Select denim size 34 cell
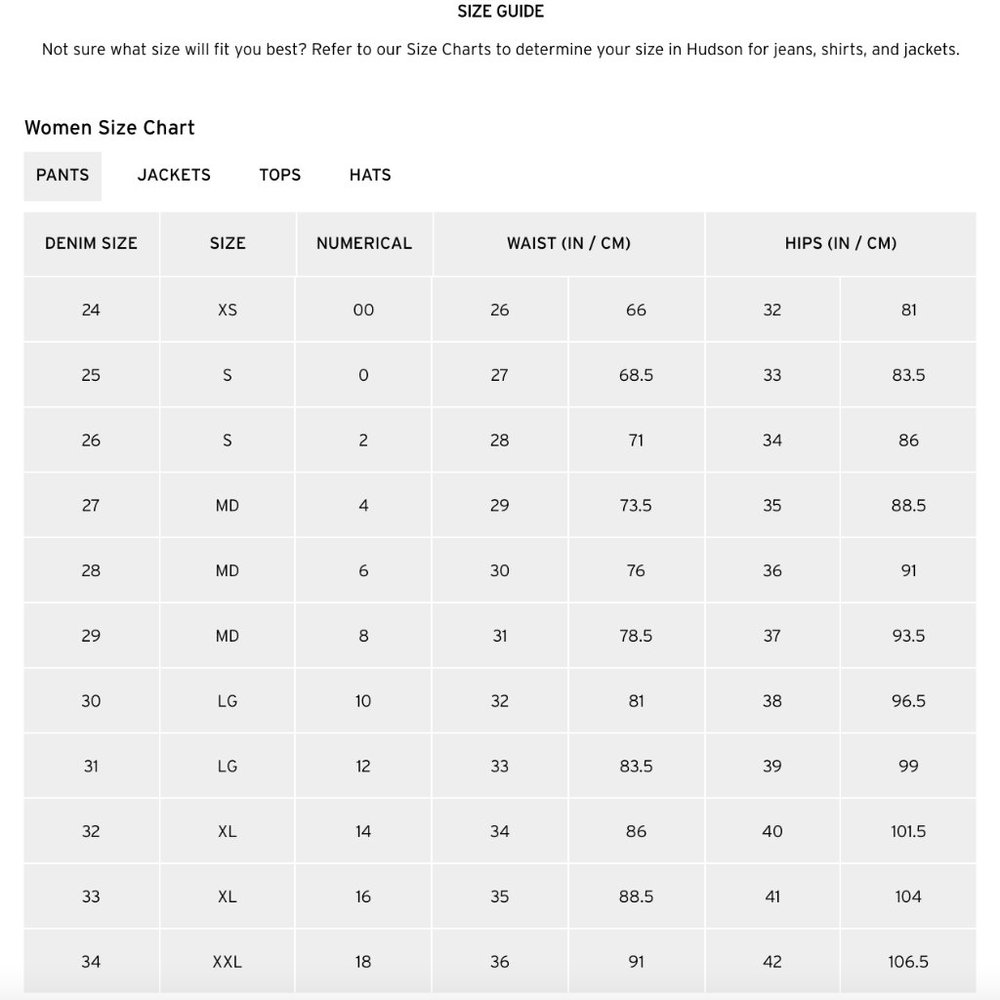Viewport: 1000px width, 1000px height. (x=91, y=962)
